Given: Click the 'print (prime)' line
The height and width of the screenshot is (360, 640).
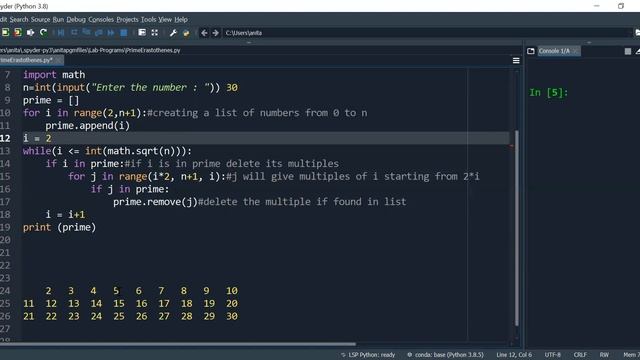Looking at the screenshot, I should coord(59,227).
